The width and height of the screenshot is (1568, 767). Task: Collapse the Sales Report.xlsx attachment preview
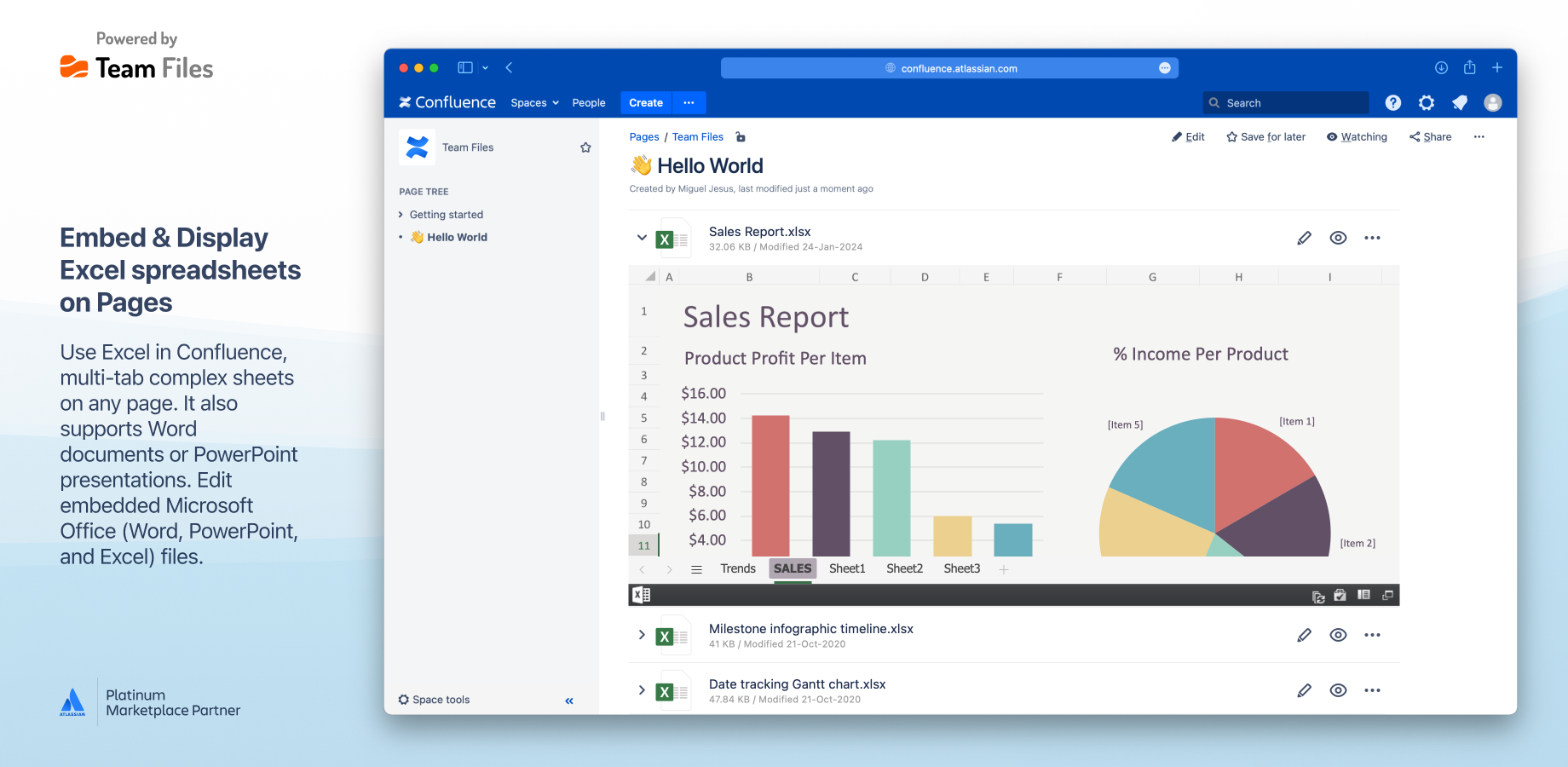click(642, 238)
